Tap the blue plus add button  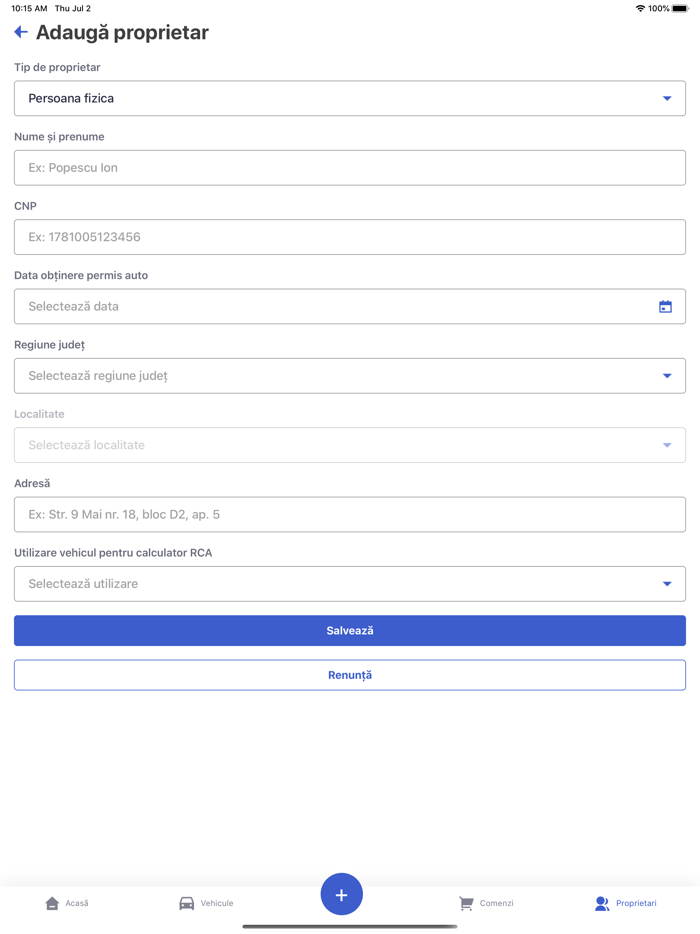(341, 894)
